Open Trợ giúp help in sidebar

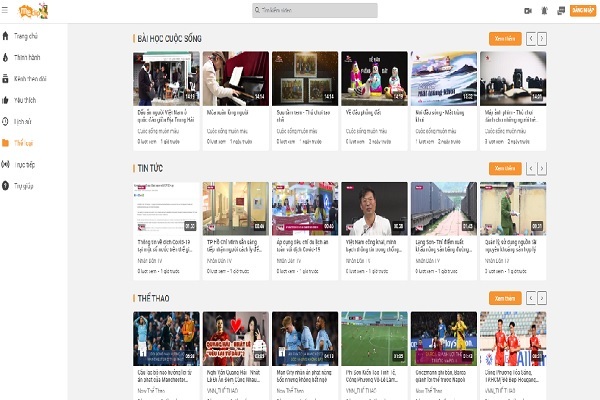(x=22, y=186)
